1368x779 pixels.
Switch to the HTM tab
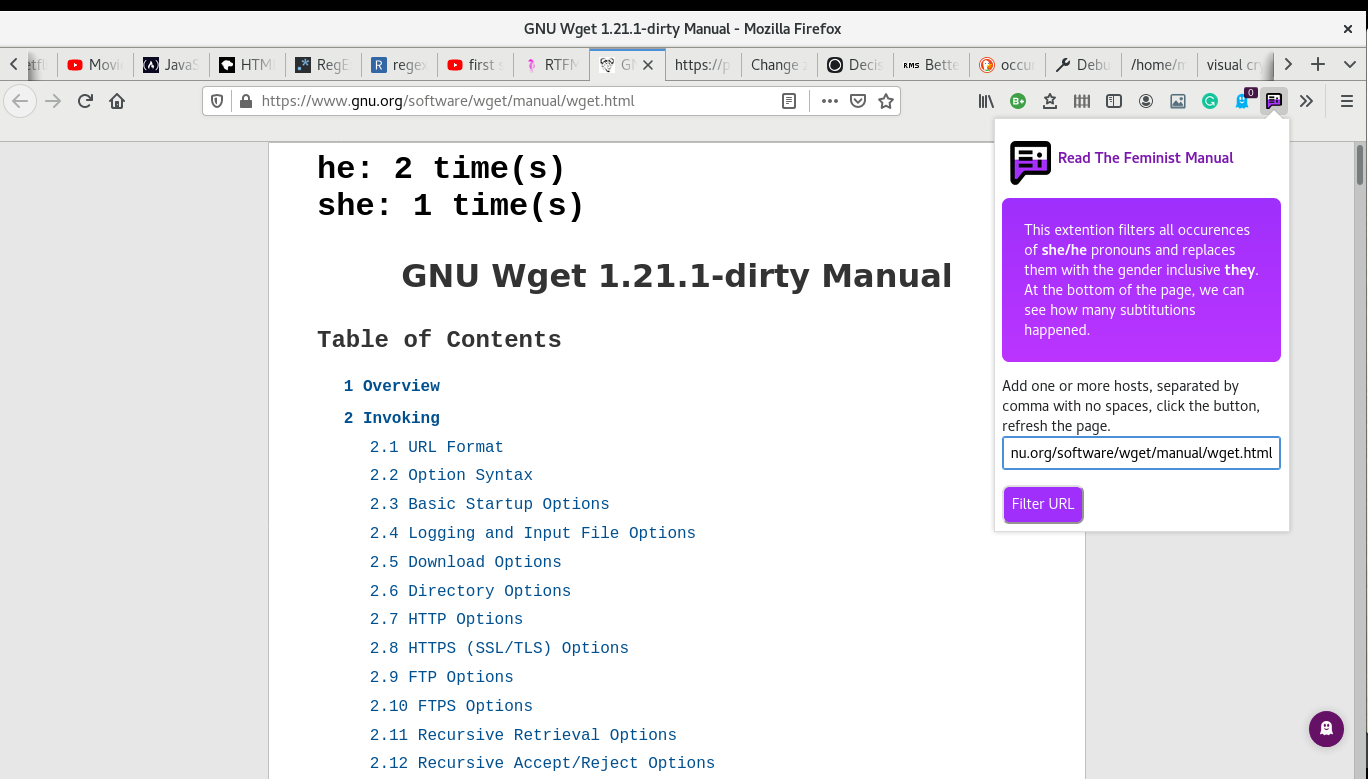pos(247,65)
